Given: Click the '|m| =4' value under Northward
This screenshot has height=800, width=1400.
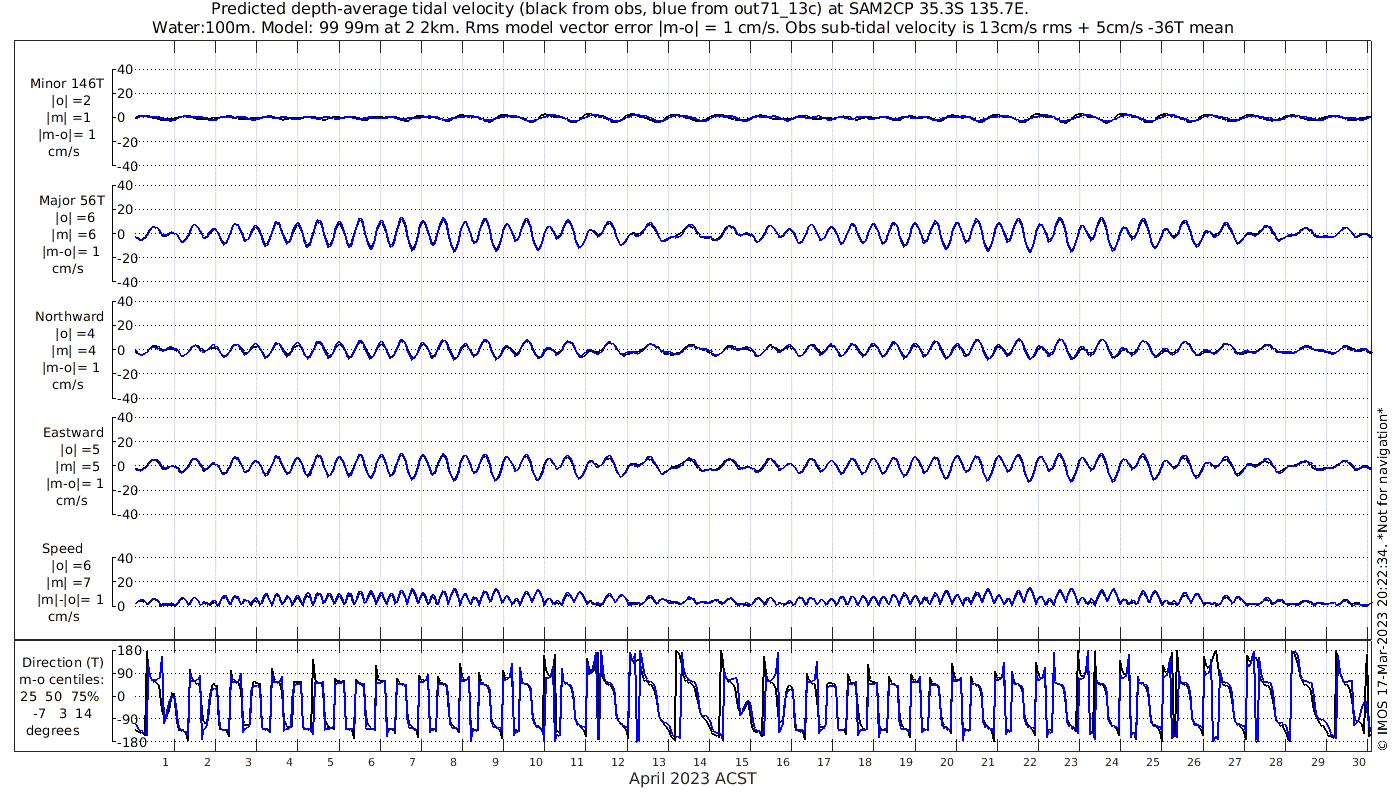Looking at the screenshot, I should click(x=76, y=350).
